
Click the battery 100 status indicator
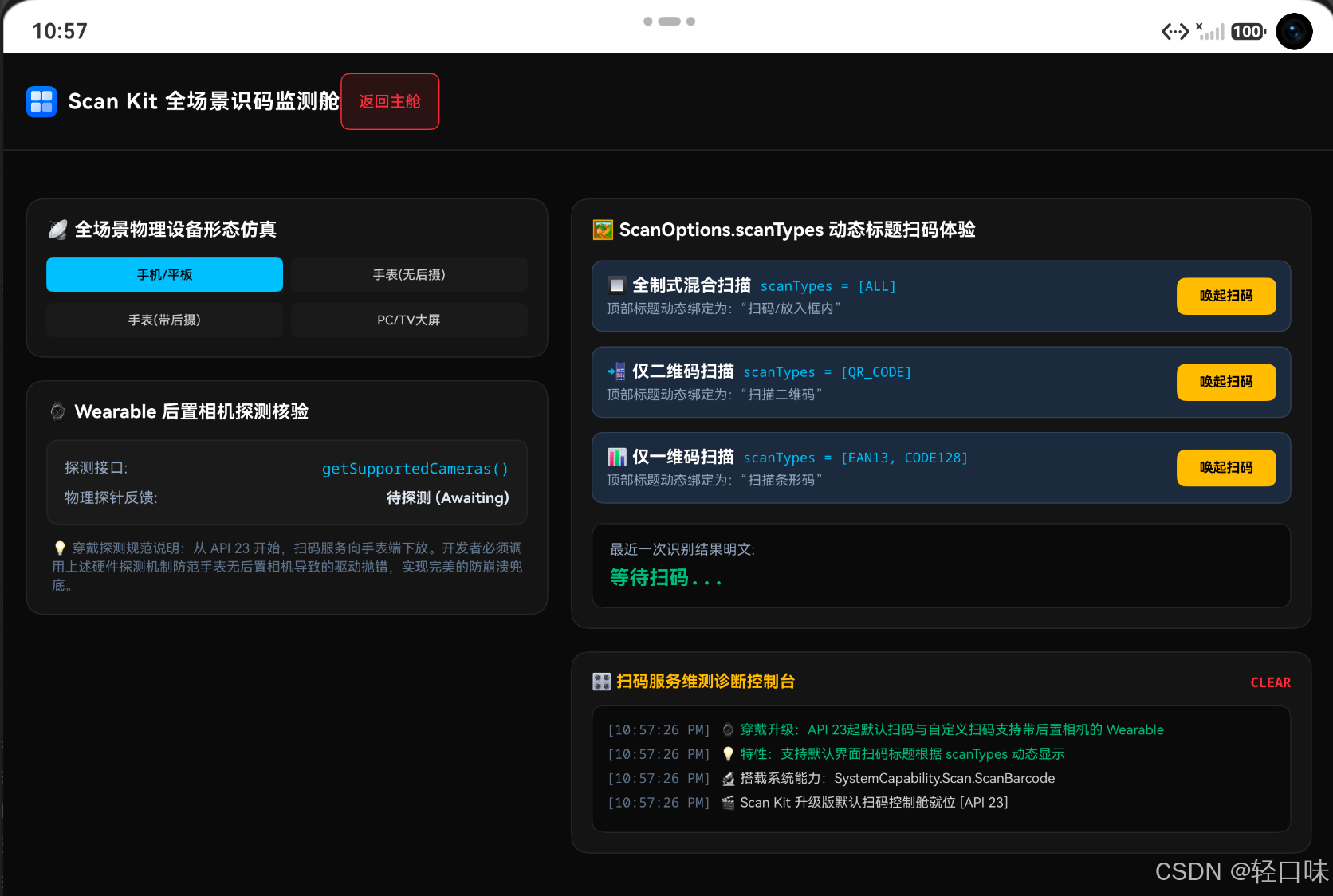click(1248, 32)
